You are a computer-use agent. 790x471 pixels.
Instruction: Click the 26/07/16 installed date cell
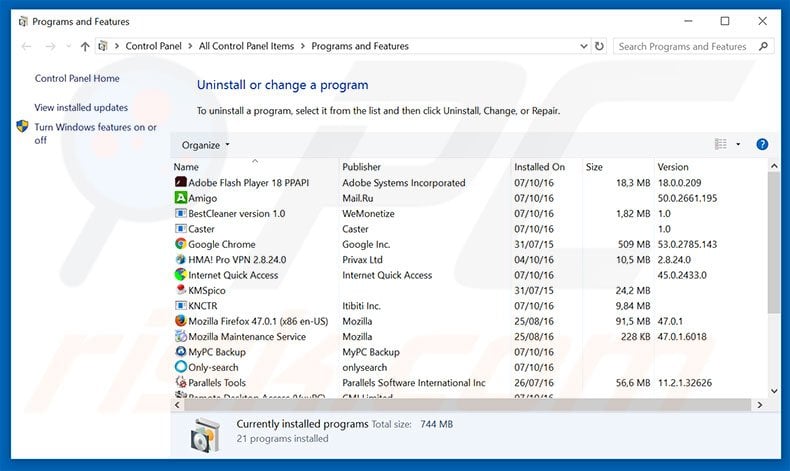coord(534,383)
